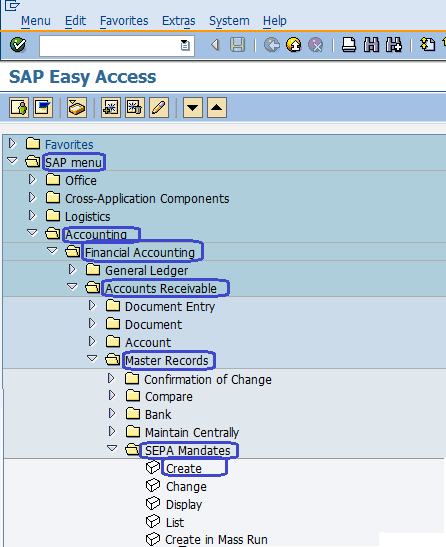Click the green Back arrow icon
446x547 pixels.
tap(272, 45)
